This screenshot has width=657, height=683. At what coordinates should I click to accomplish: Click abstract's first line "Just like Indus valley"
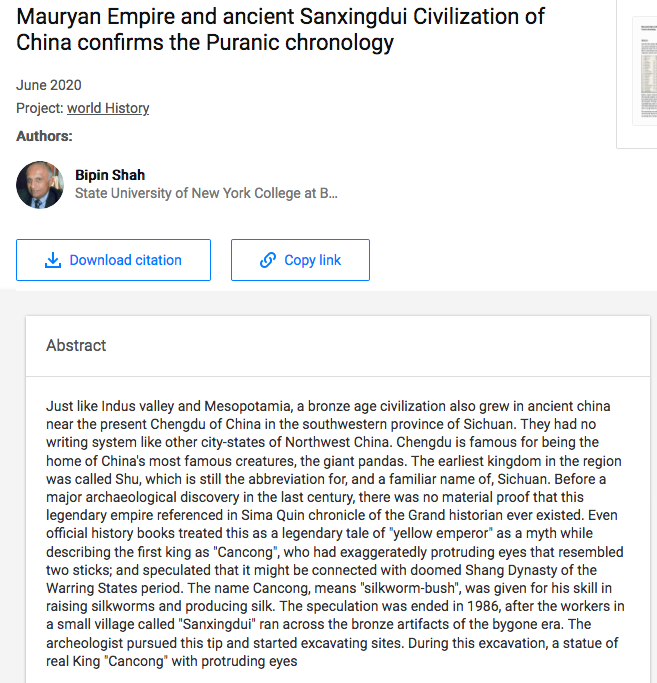point(330,406)
